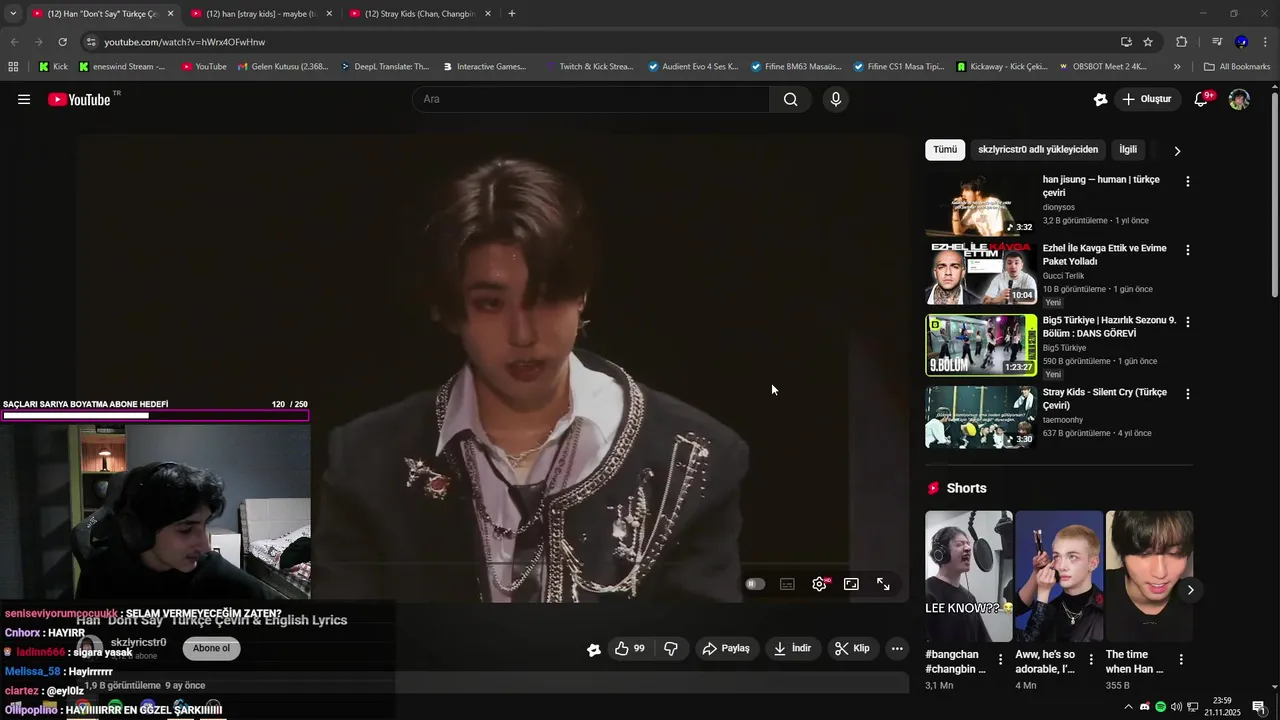Click the search magnifier button
This screenshot has height=720, width=1280.
click(x=791, y=99)
